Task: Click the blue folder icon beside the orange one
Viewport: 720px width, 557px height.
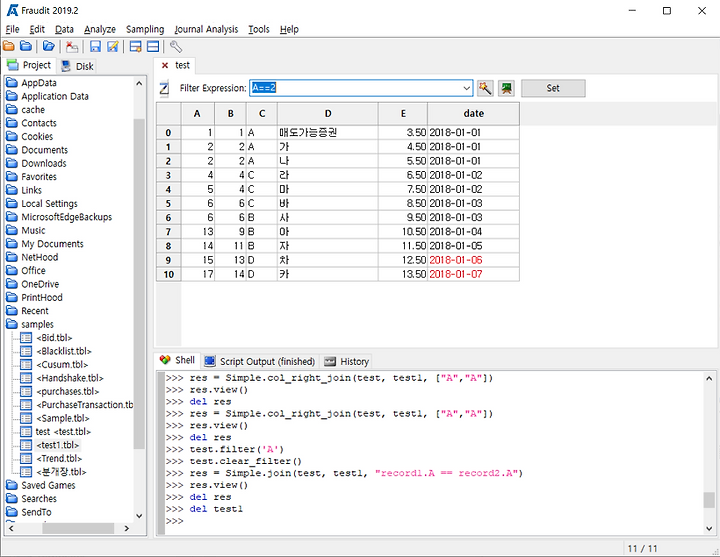Action: pos(26,46)
